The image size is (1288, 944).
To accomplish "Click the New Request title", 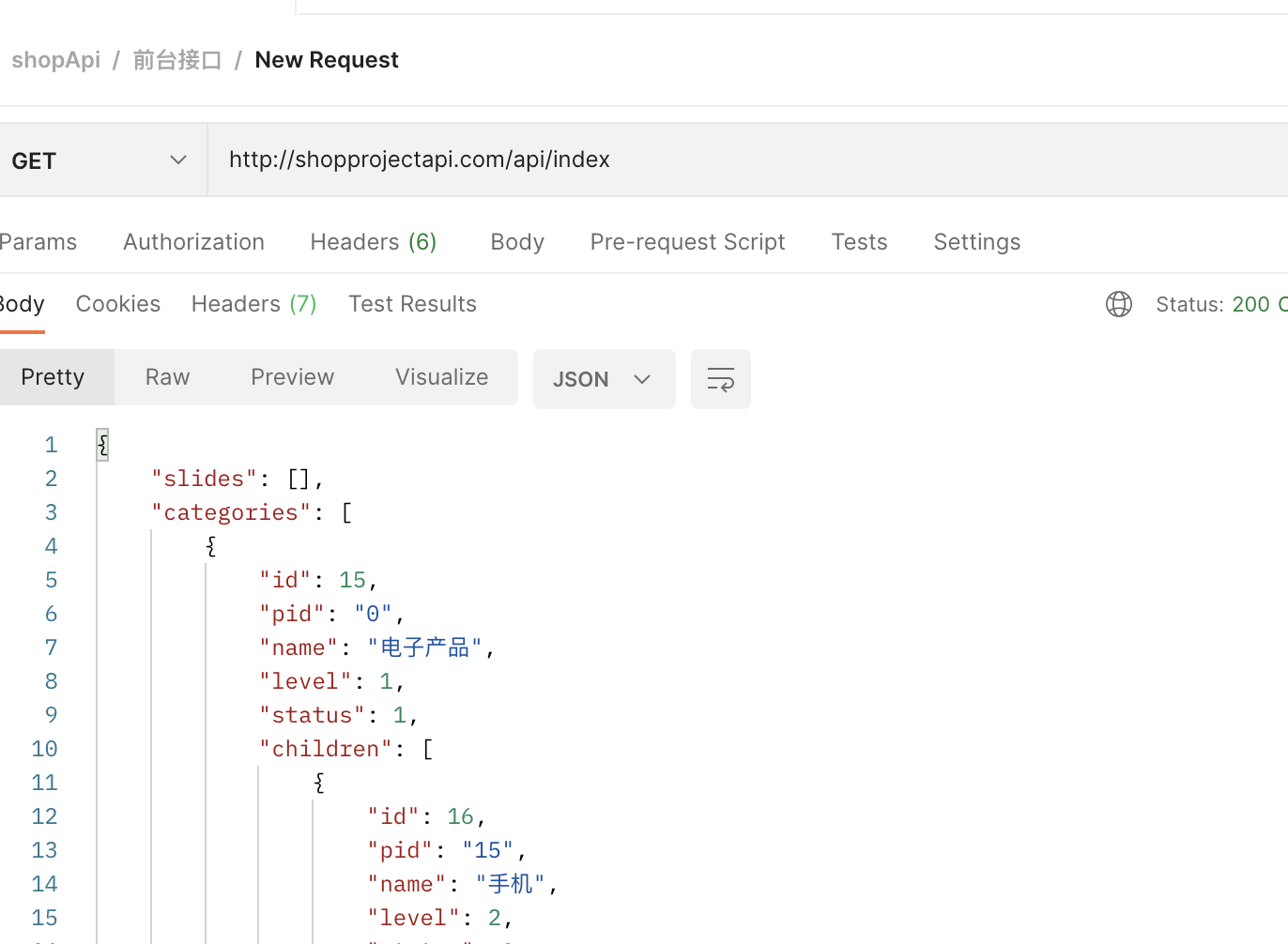I will 327,60.
